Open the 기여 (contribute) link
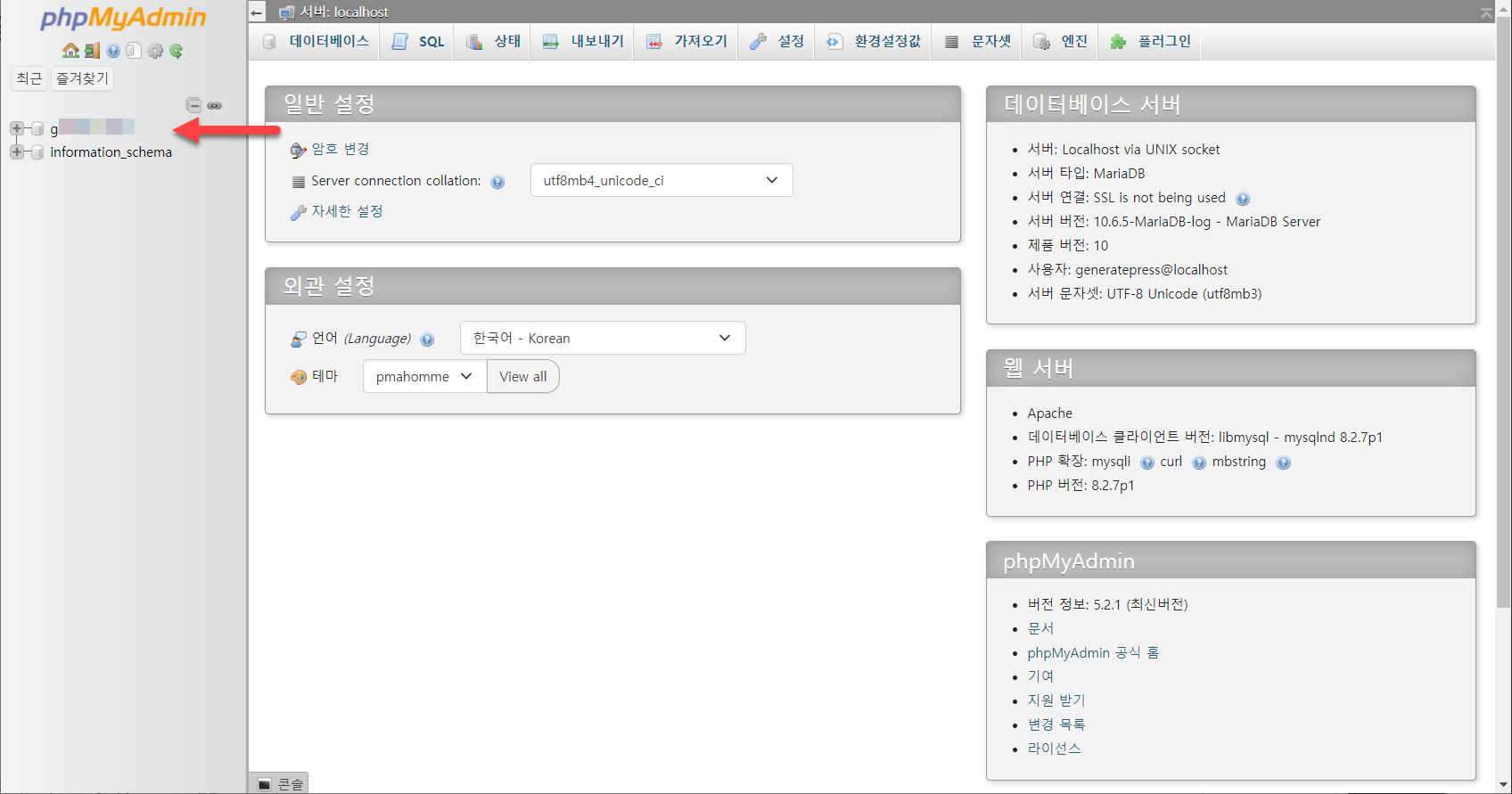Viewport: 1512px width, 794px height. [1040, 676]
